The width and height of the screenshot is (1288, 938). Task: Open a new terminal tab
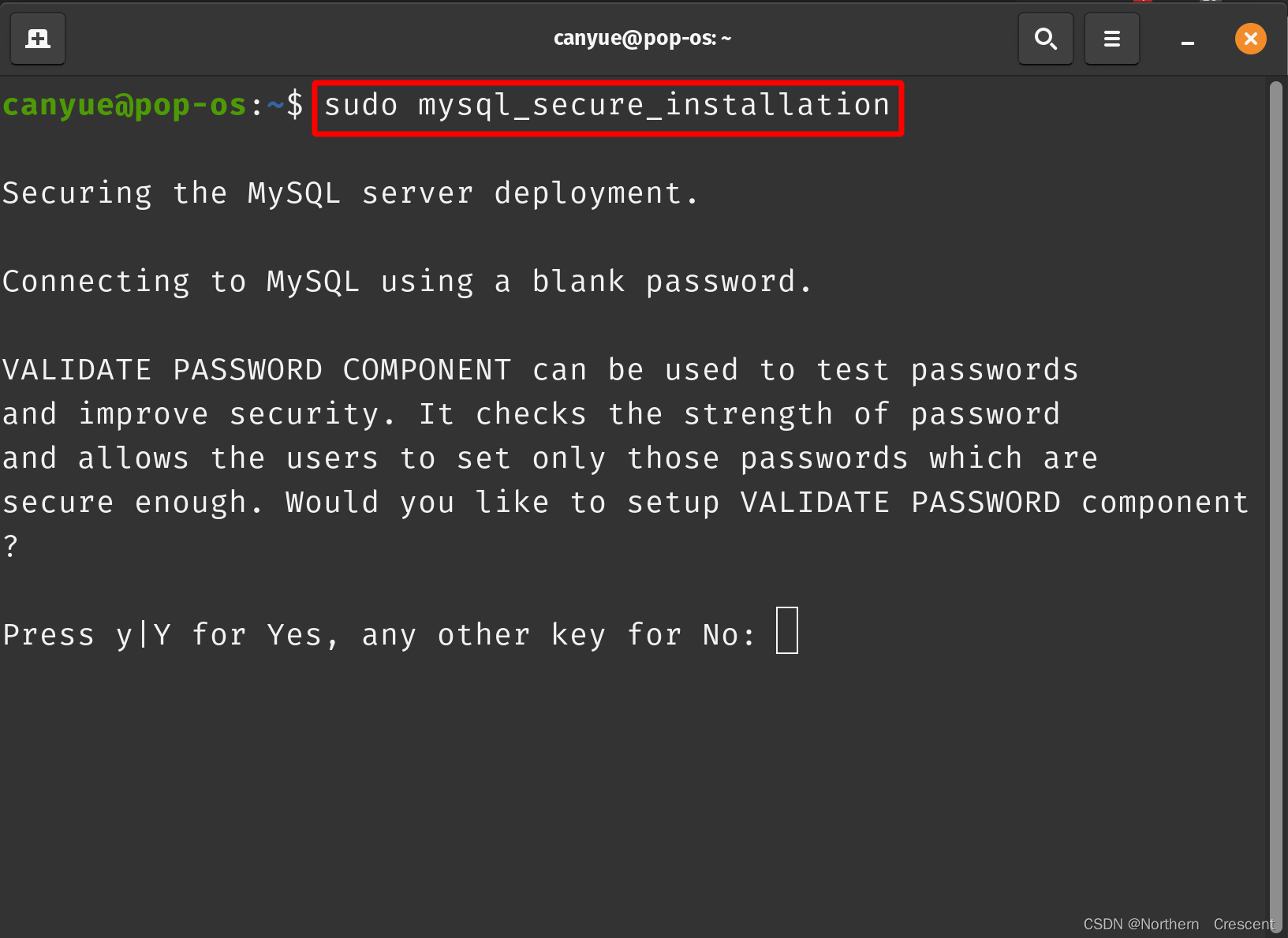[x=38, y=39]
